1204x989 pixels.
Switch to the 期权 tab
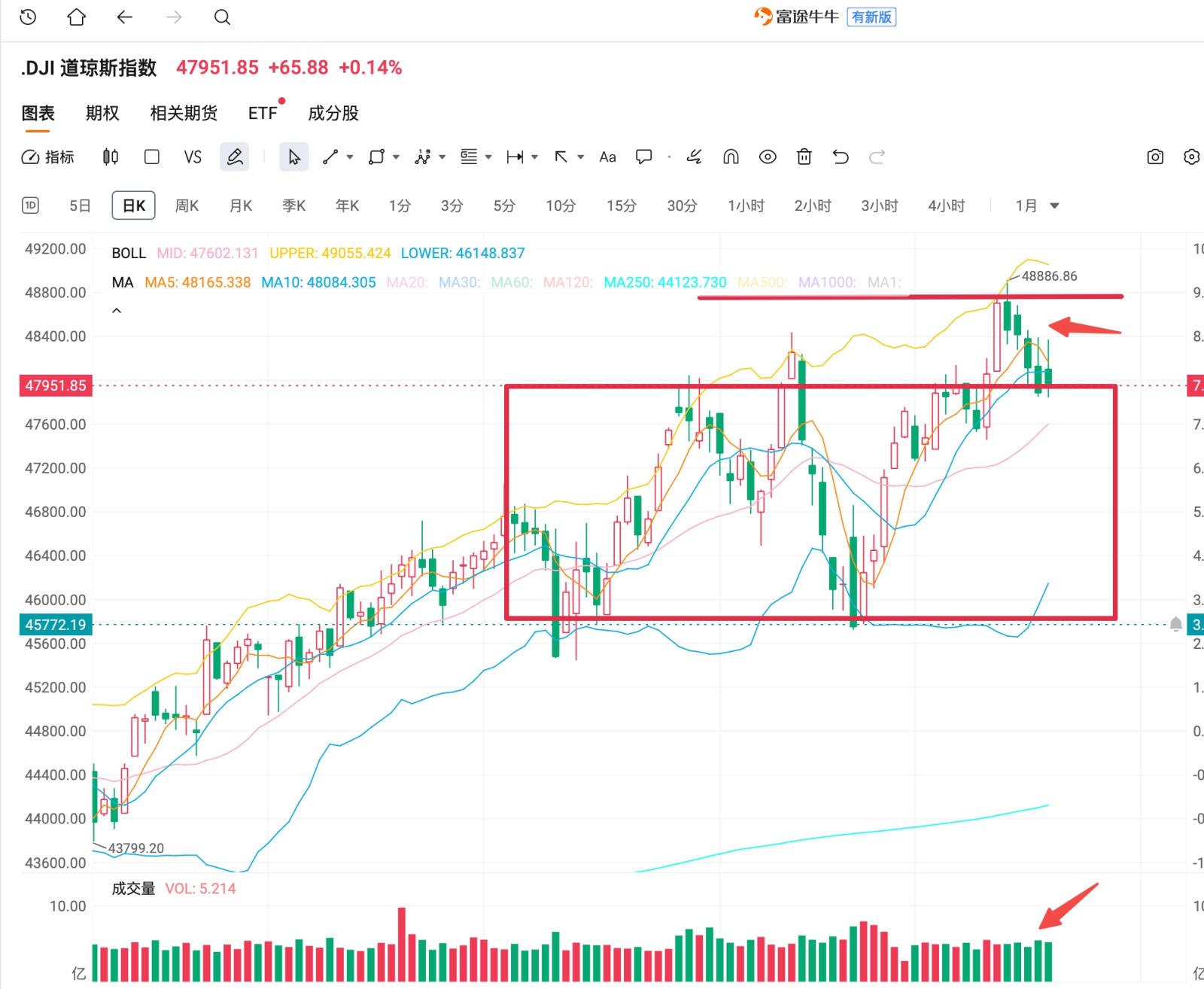tap(102, 113)
